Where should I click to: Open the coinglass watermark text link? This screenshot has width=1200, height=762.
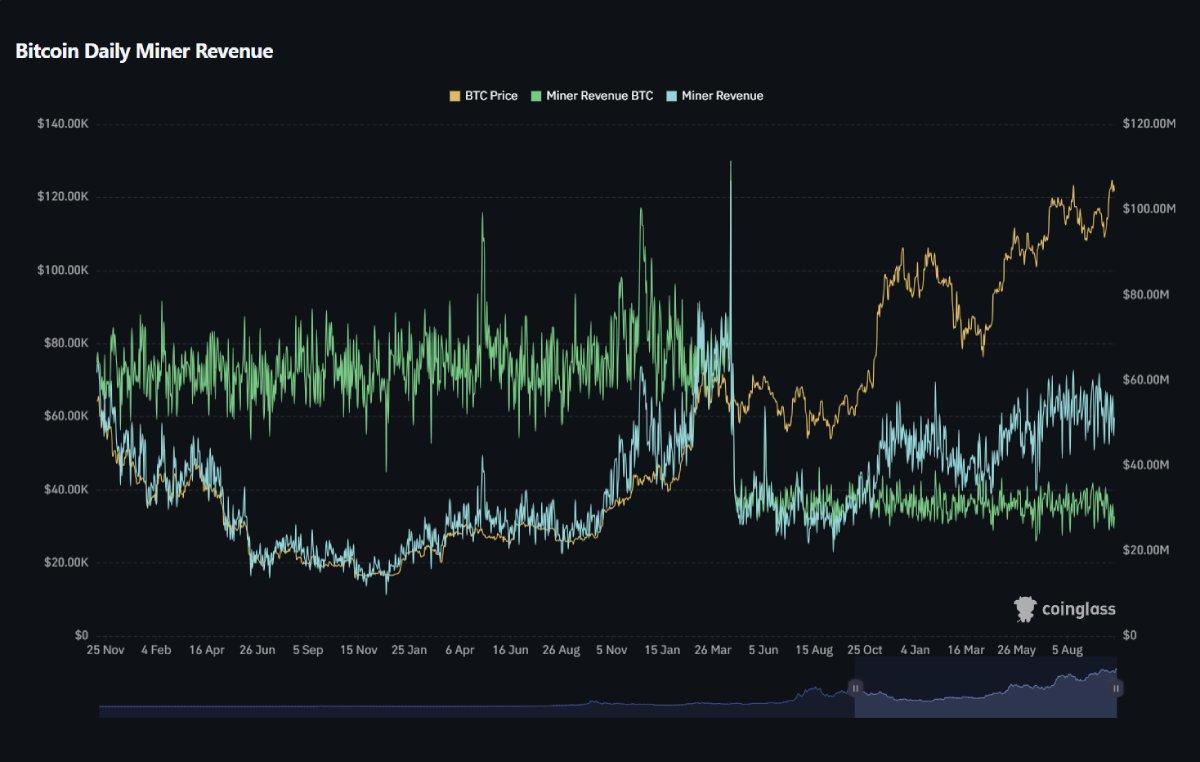[1078, 609]
